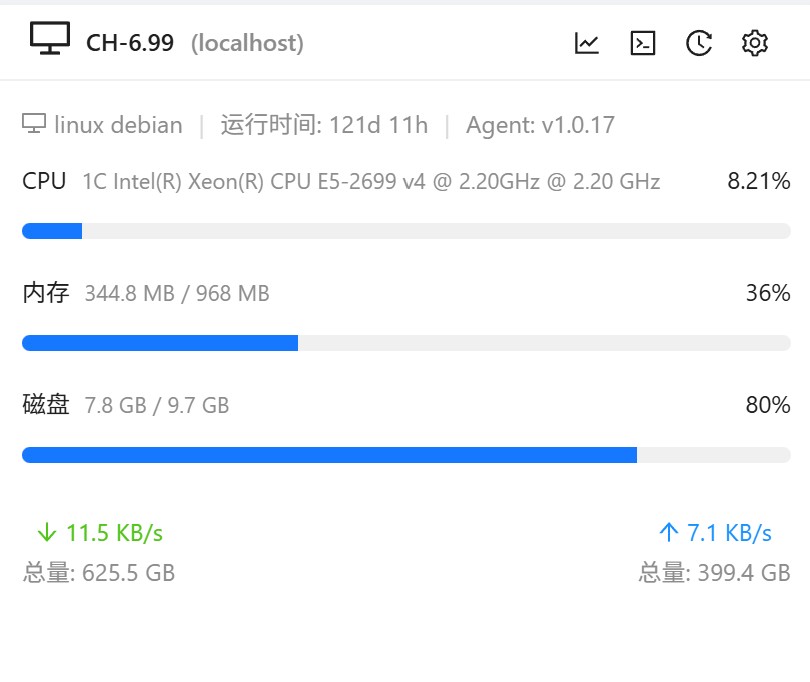Click the CPU usage progress bar

406,231
